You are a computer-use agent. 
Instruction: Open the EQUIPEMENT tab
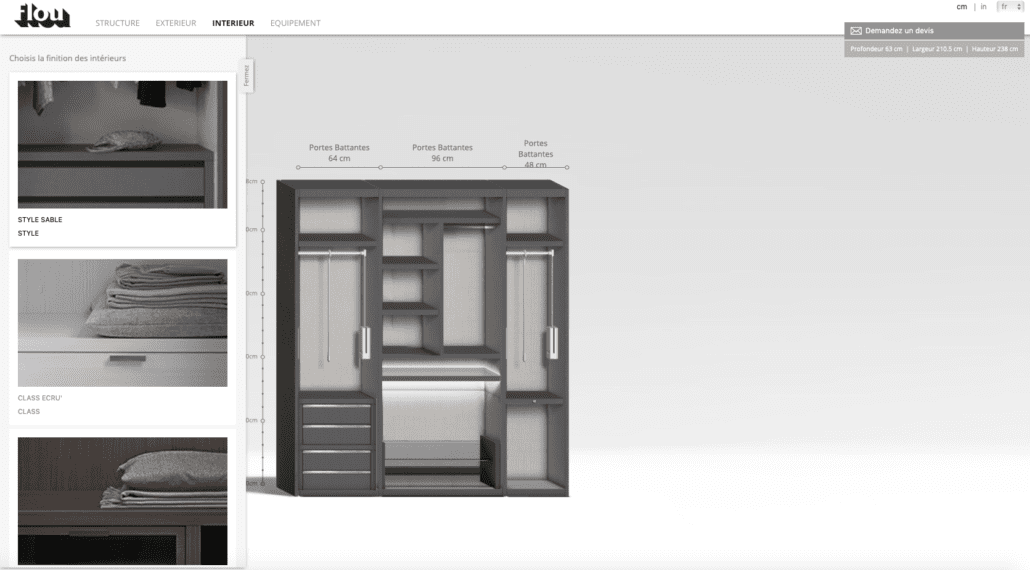click(295, 23)
